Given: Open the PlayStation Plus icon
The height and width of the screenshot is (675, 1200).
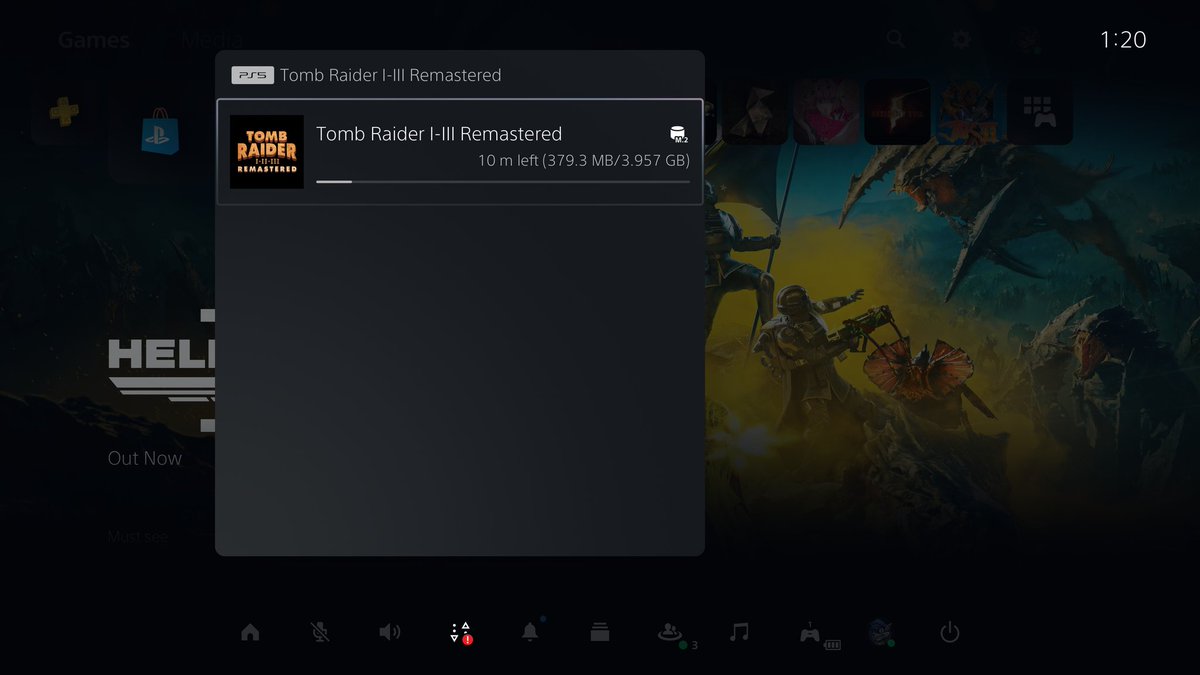Looking at the screenshot, I should click(x=64, y=112).
